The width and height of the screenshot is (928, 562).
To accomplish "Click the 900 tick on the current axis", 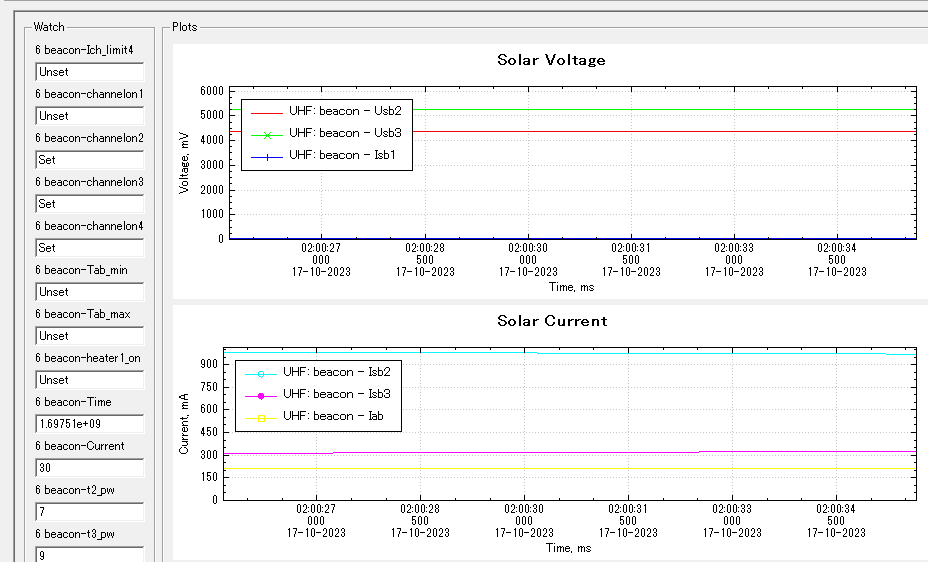I will pyautogui.click(x=208, y=364).
